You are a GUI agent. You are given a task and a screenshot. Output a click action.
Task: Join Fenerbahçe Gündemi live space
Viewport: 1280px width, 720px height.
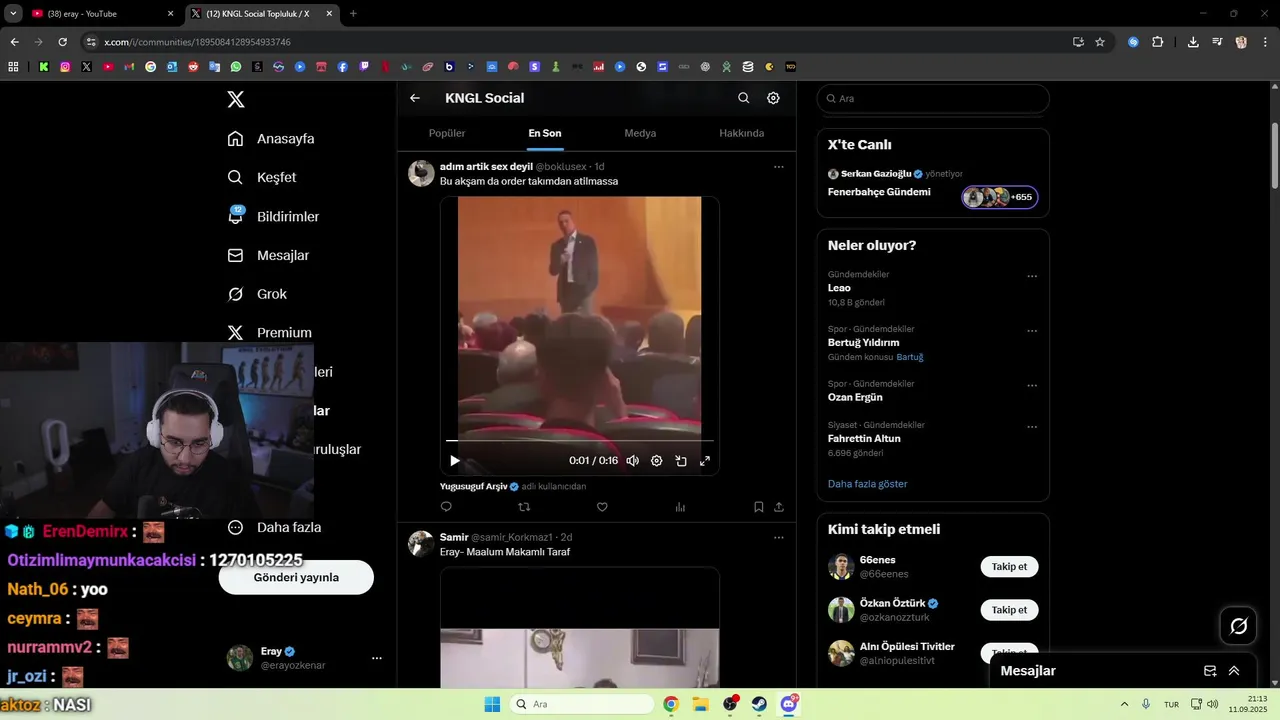coord(1000,197)
